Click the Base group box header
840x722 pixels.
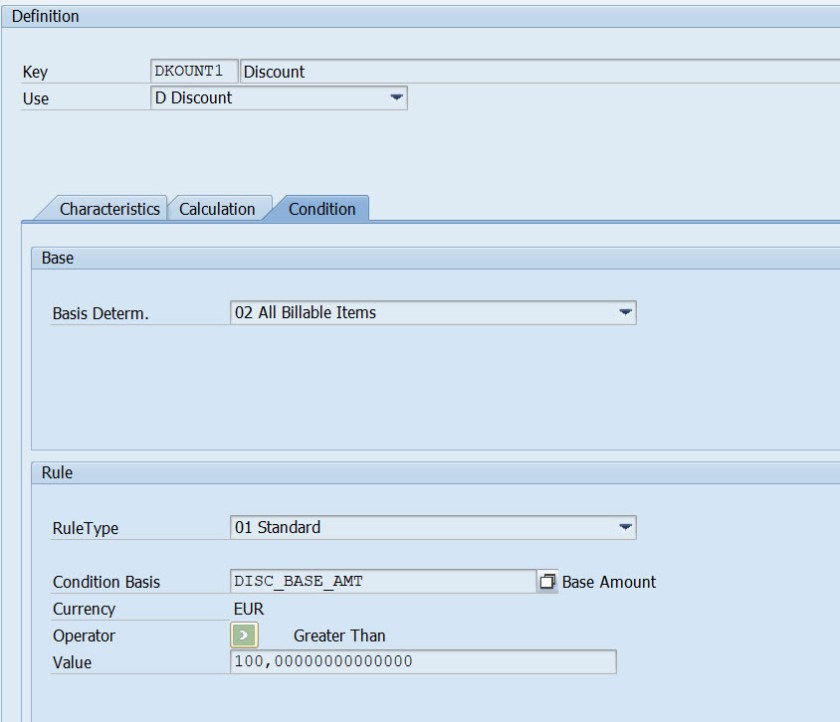pyautogui.click(x=58, y=257)
